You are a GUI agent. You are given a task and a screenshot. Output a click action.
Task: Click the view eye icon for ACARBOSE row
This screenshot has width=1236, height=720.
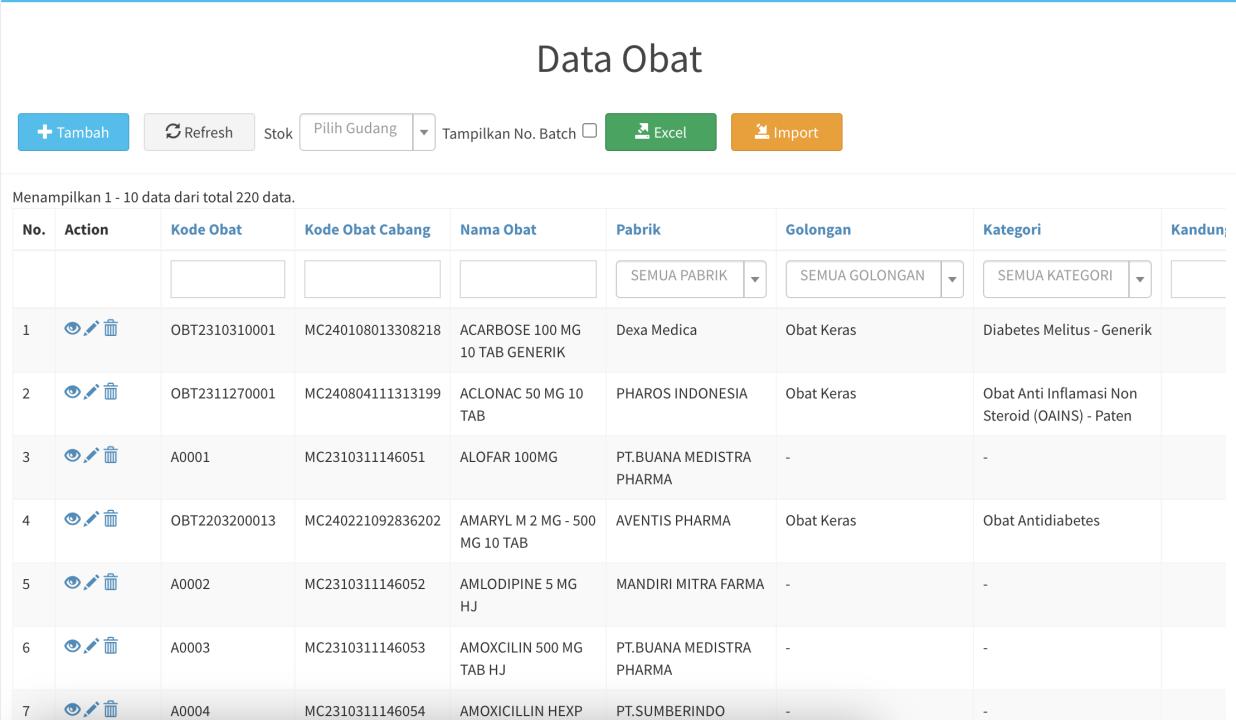pyautogui.click(x=72, y=328)
